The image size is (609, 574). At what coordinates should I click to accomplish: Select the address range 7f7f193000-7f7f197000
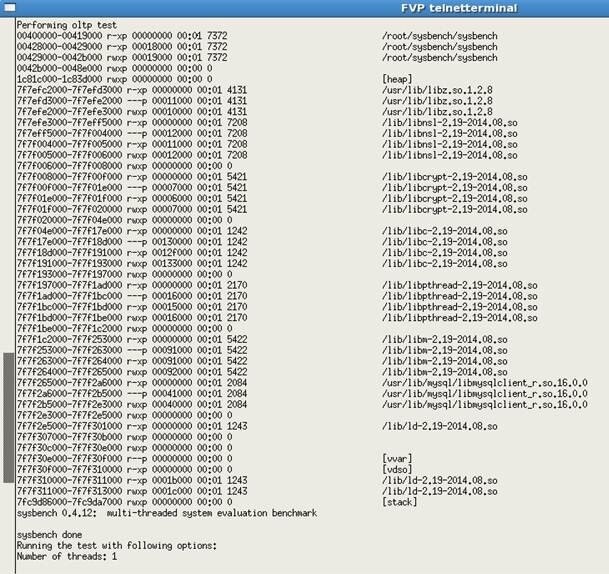[x=70, y=275]
